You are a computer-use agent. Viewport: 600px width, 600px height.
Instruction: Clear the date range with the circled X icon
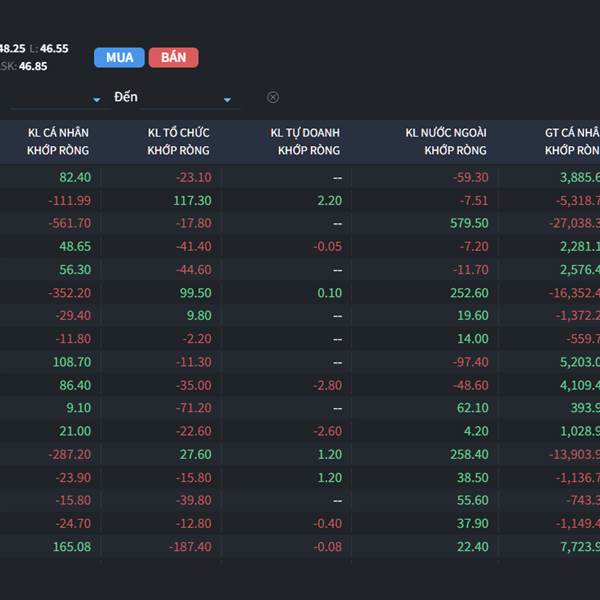pos(273,97)
